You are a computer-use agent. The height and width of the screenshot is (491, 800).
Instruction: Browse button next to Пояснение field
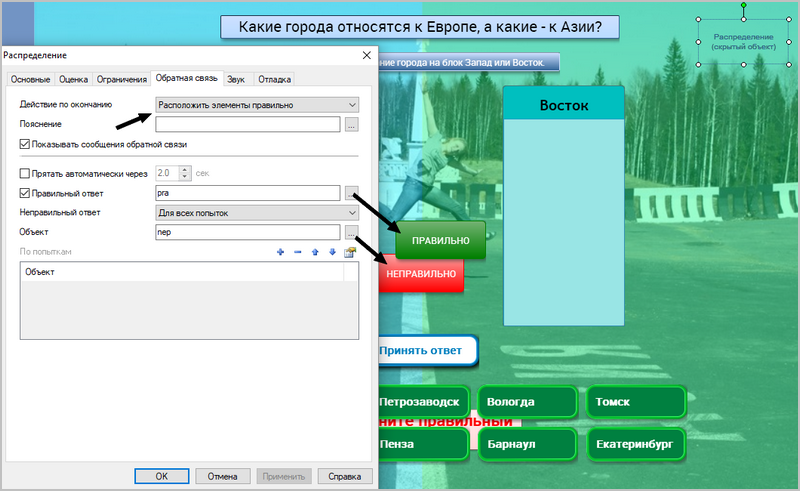click(x=352, y=124)
